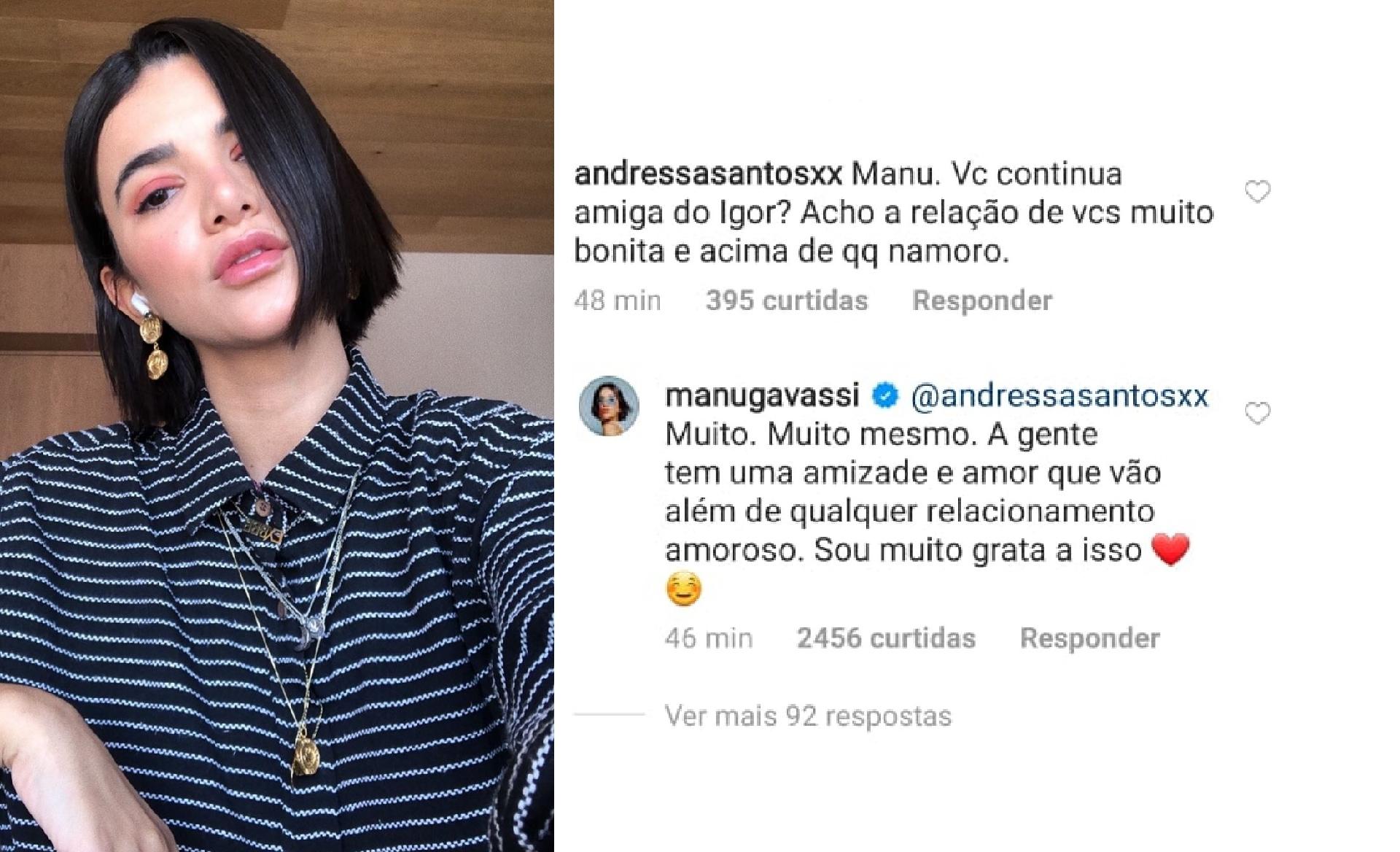This screenshot has width=1400, height=852.
Task: Click the red heart emoji in the reply
Action: [x=1170, y=550]
